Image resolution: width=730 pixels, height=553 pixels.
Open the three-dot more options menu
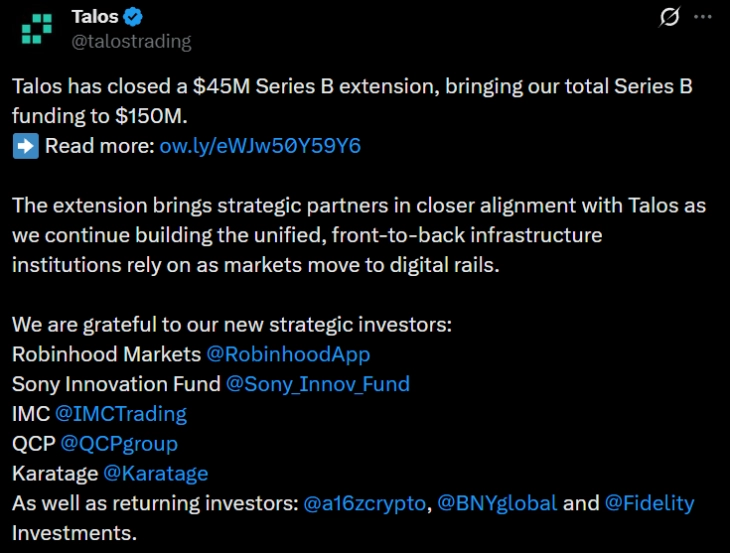click(x=707, y=17)
